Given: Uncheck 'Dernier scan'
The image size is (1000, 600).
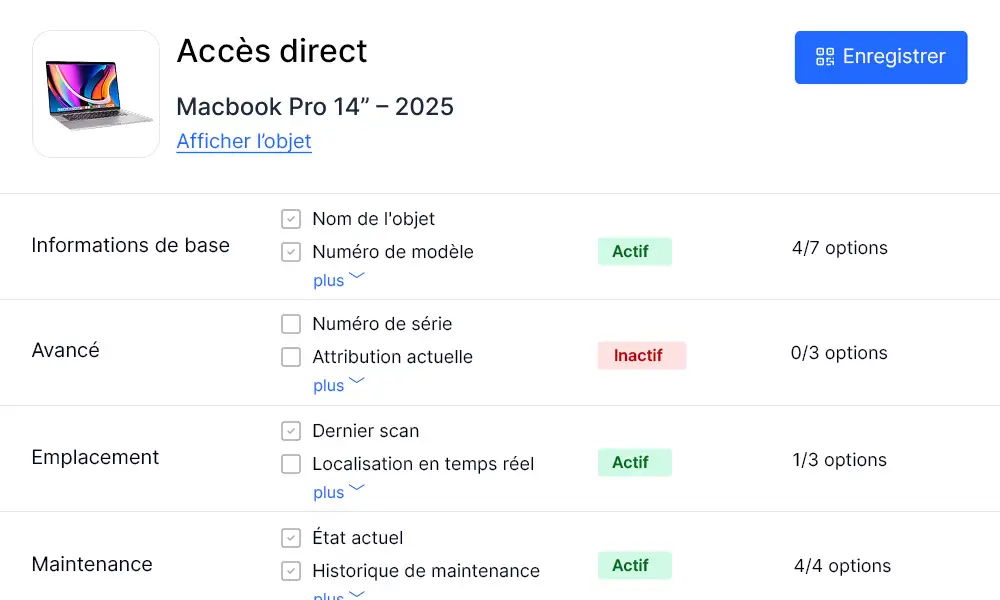Looking at the screenshot, I should (x=290, y=430).
